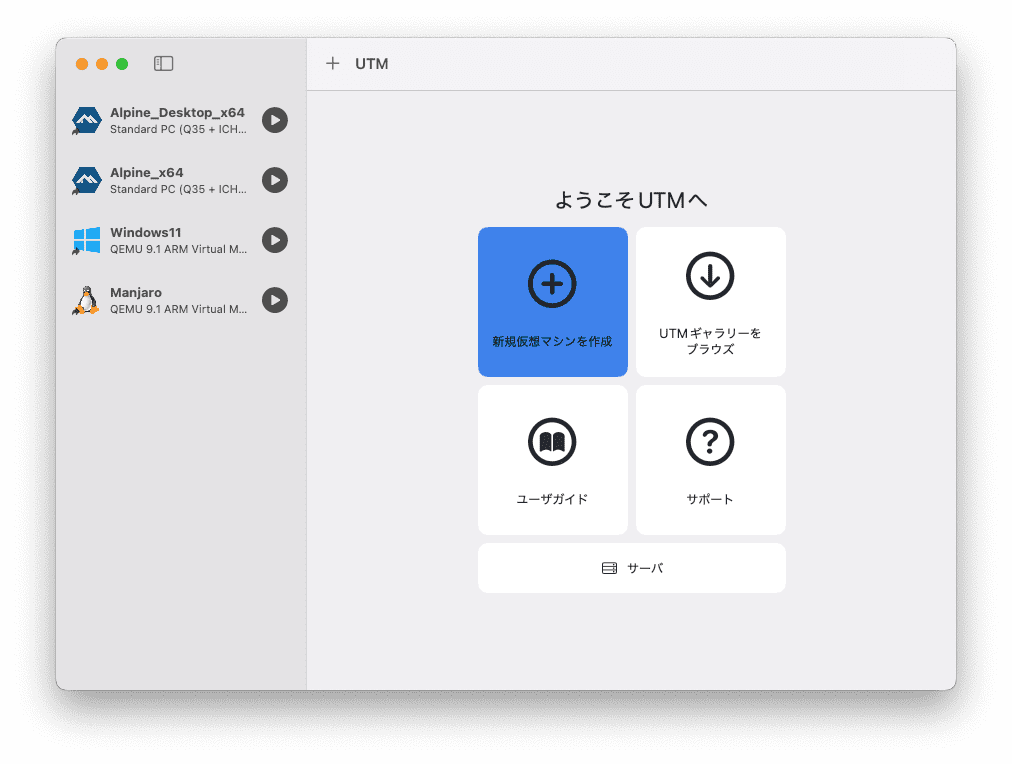Screen dimensions: 1012x764
Task: Click the Alpine_x64 mountain logo icon
Action: click(x=86, y=181)
